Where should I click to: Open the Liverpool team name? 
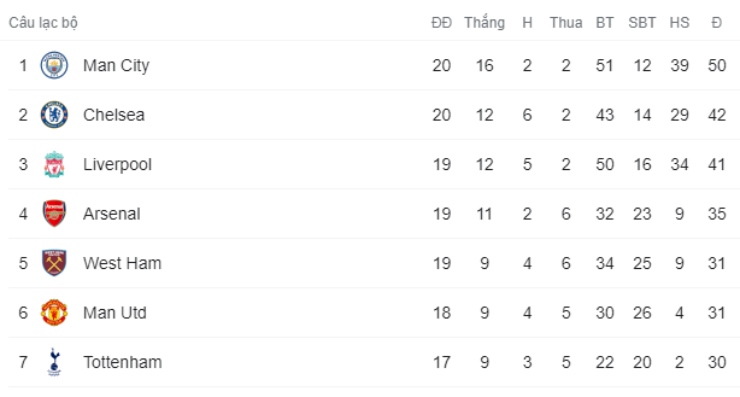tap(118, 164)
